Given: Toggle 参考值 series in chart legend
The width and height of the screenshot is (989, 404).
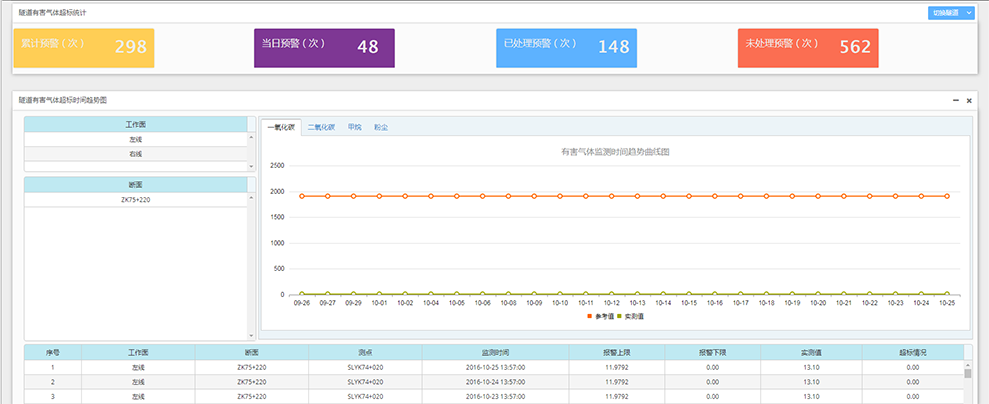Looking at the screenshot, I should 599,316.
